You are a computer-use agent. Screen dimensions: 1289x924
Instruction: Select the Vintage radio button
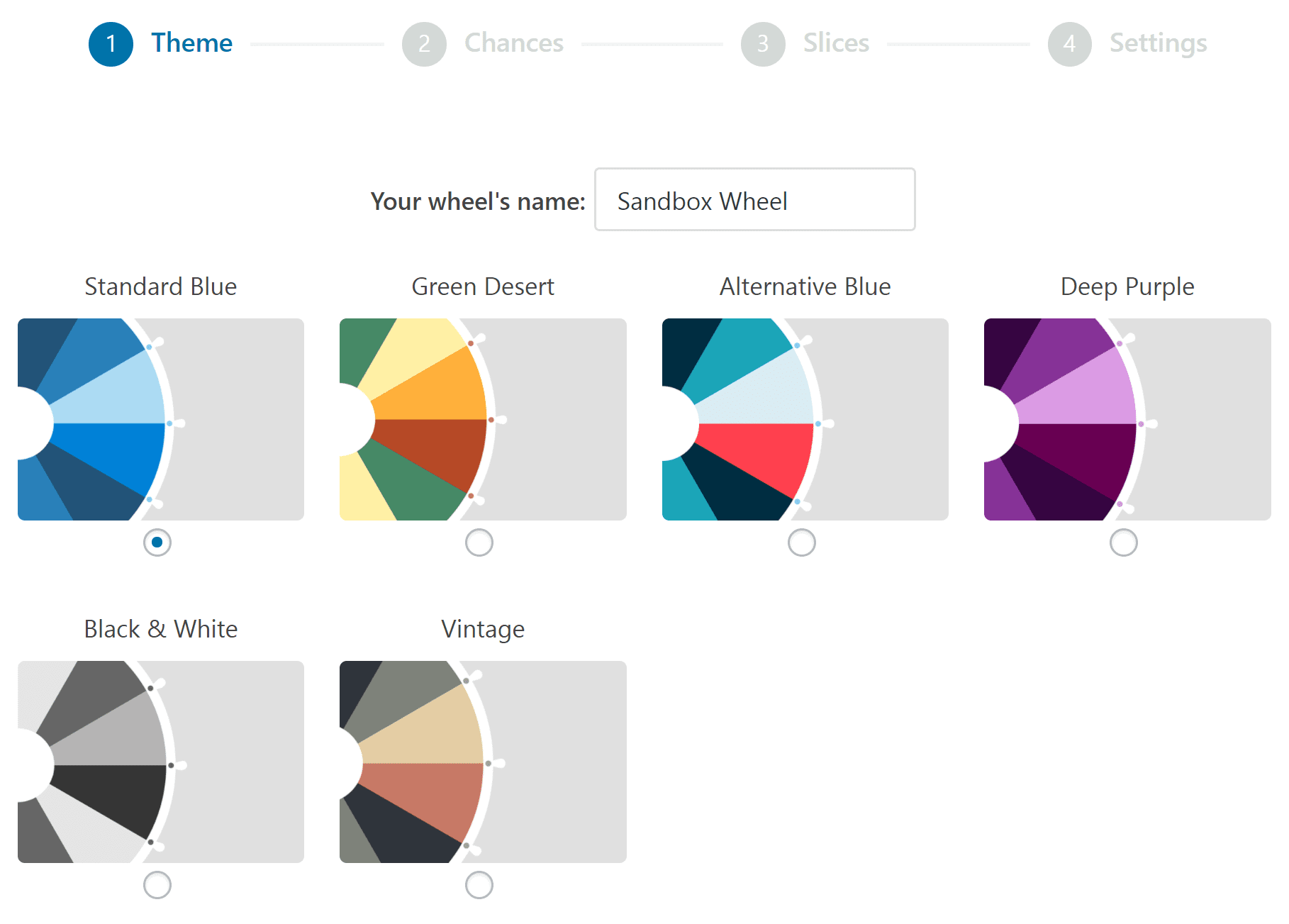coord(479,885)
